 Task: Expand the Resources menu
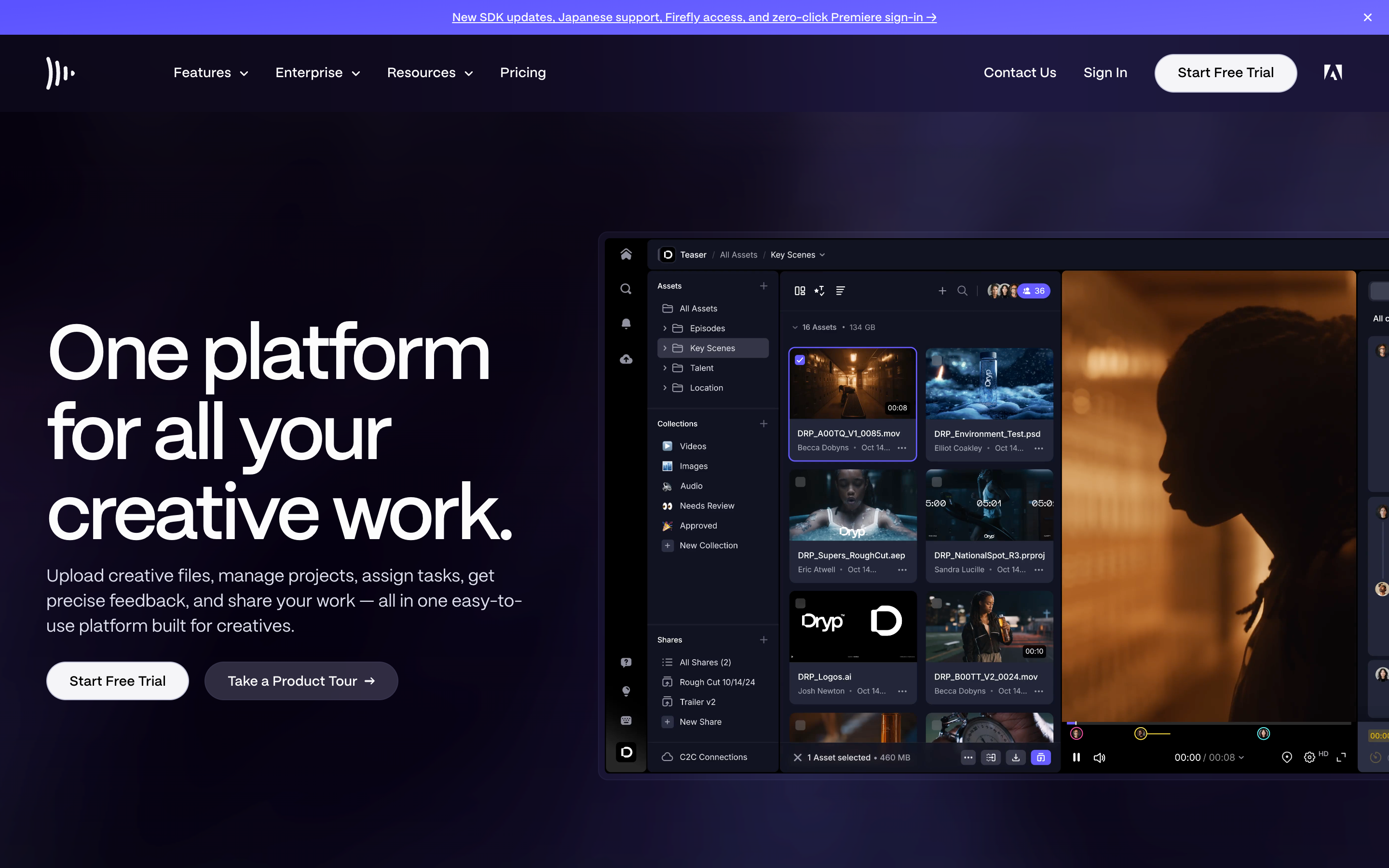tap(430, 73)
